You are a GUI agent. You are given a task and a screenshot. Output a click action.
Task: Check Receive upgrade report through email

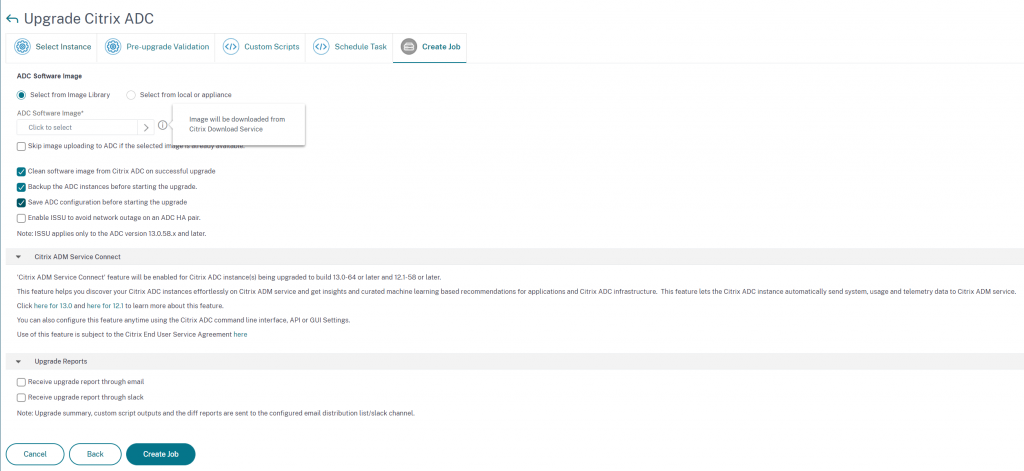(22, 382)
